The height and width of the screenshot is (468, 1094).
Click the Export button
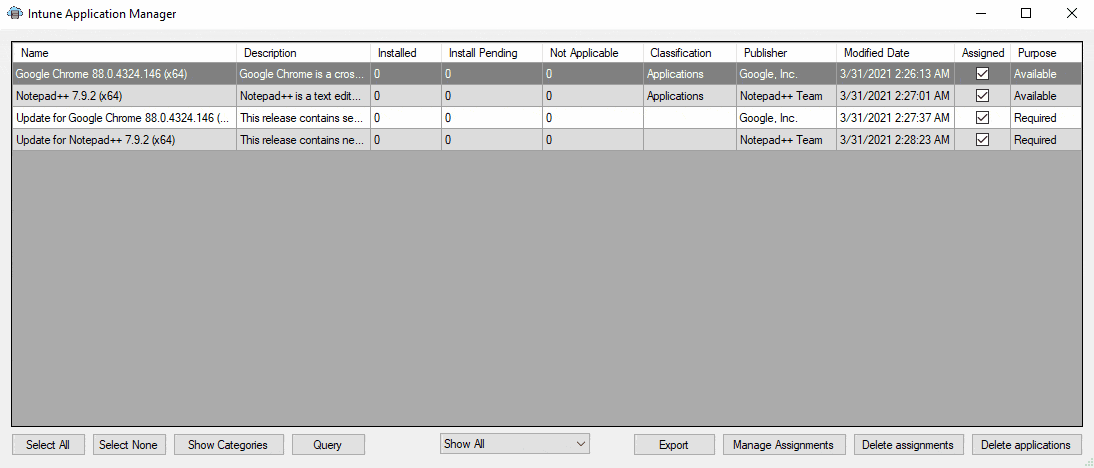click(674, 445)
